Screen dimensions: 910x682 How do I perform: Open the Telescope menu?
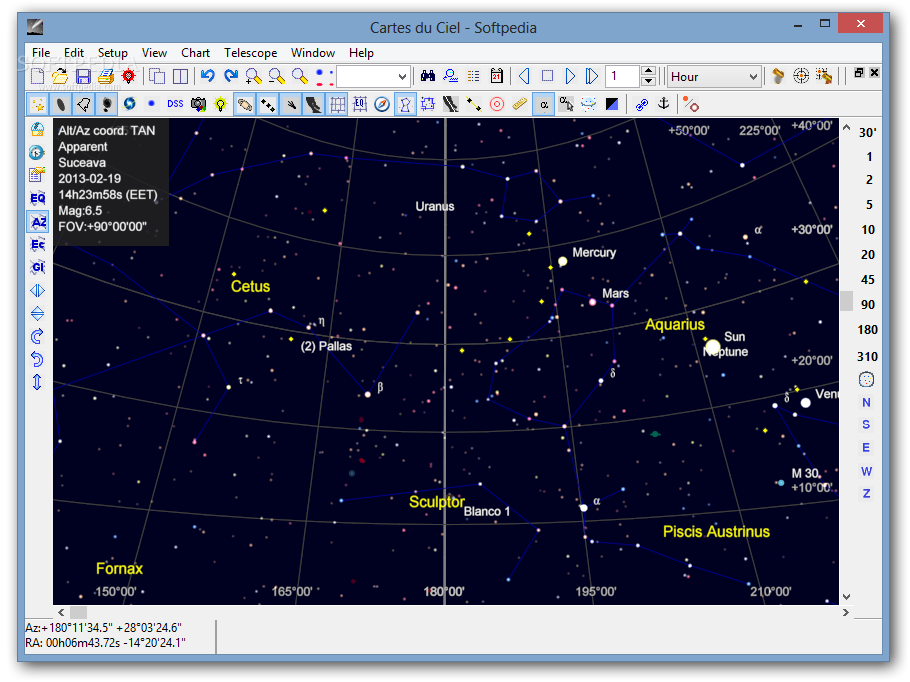[251, 53]
